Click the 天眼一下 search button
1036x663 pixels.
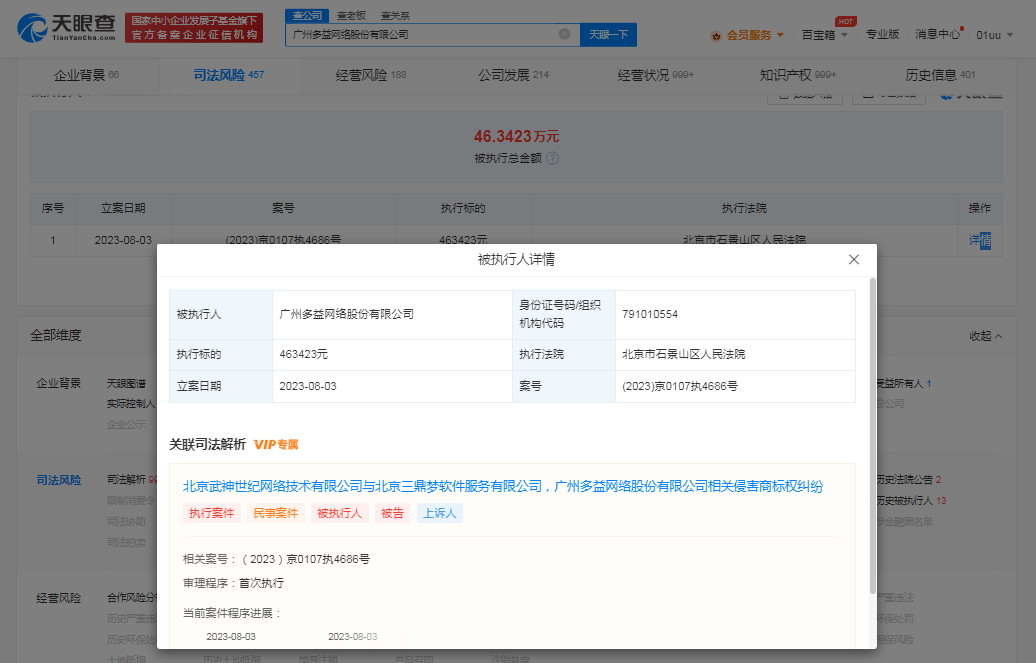pos(608,34)
